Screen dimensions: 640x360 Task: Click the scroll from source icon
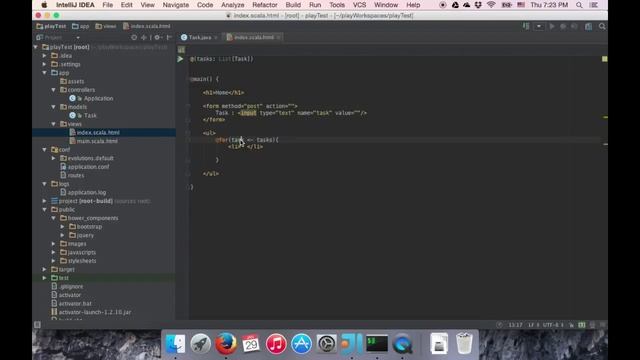[134, 37]
